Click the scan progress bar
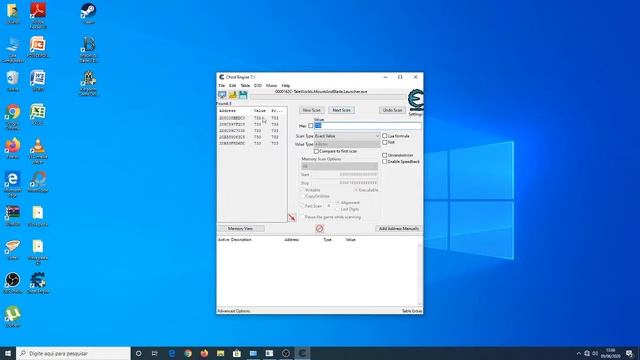 click(329, 98)
